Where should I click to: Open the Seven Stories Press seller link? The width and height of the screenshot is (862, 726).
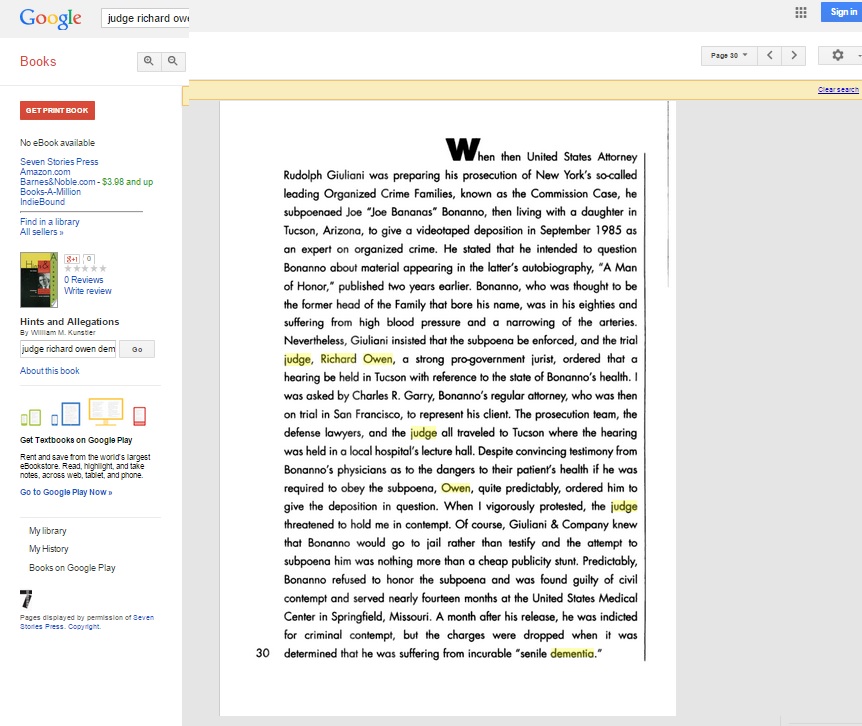click(x=59, y=162)
